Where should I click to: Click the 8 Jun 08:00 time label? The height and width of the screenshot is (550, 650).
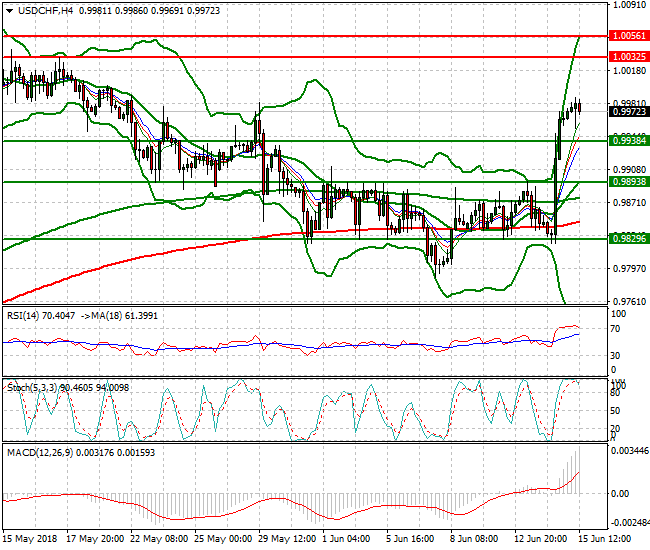474,539
